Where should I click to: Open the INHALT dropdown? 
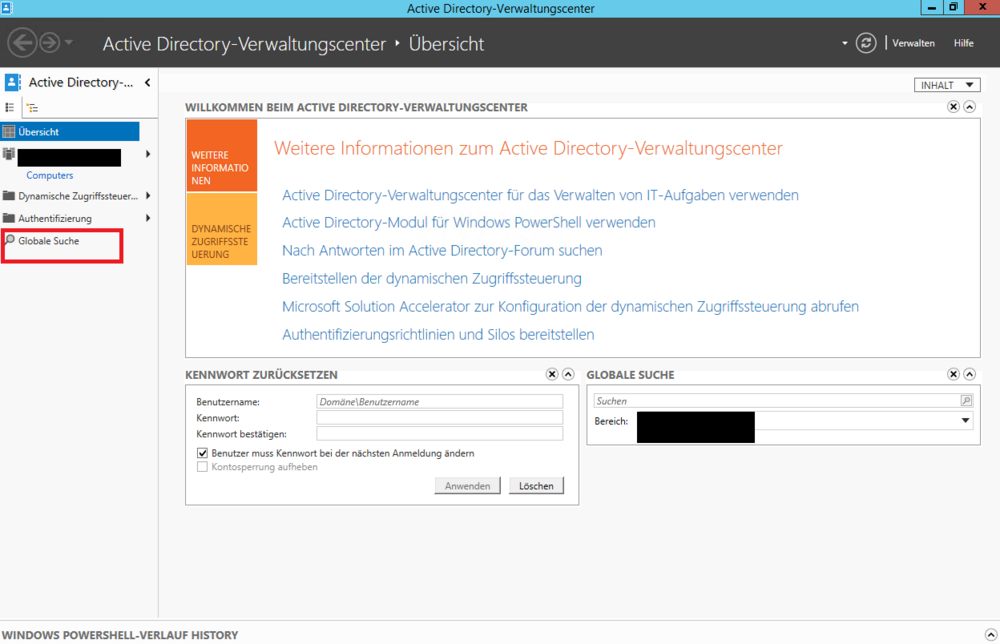tap(946, 85)
